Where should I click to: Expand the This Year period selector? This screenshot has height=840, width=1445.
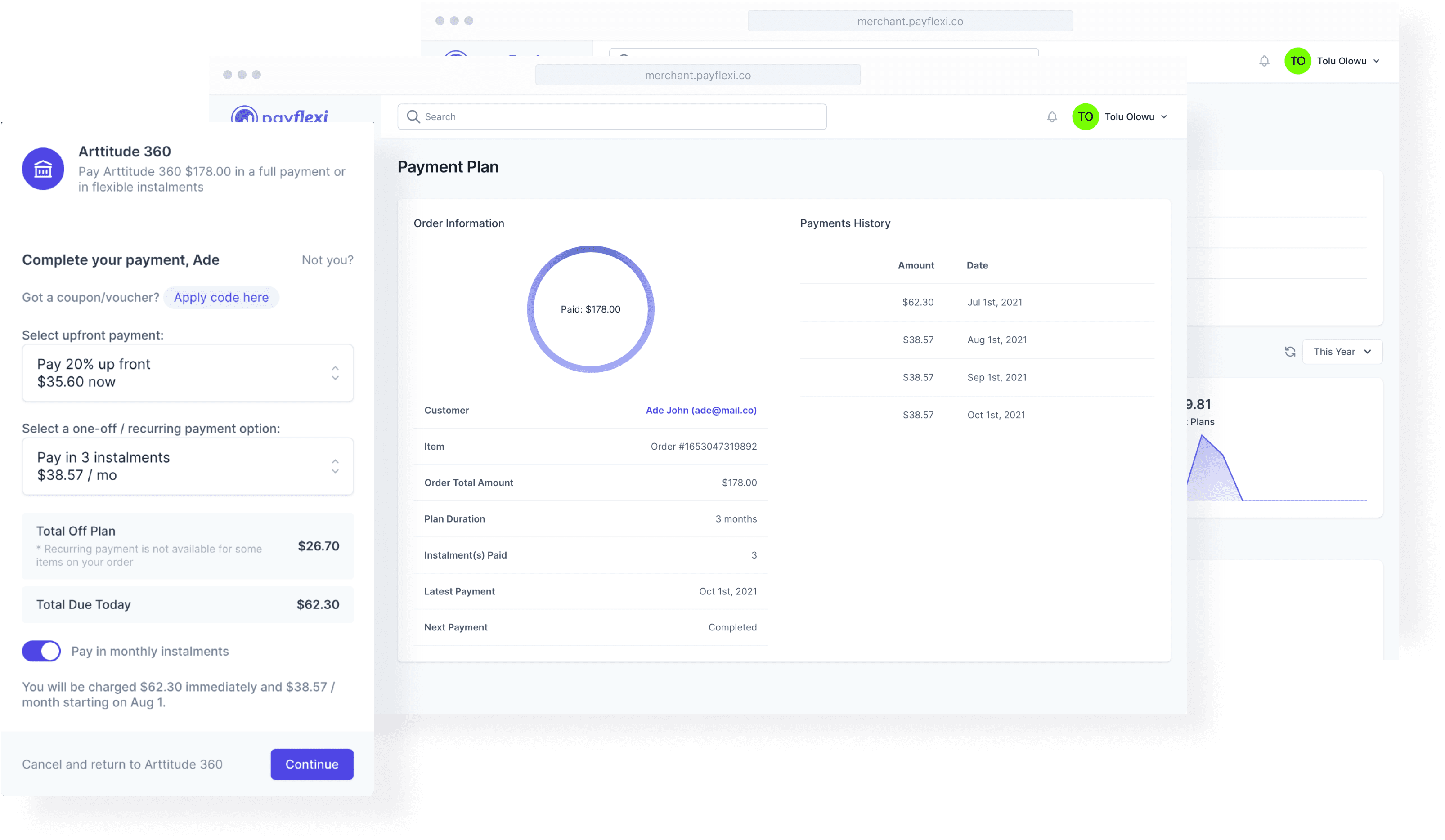[1342, 352]
